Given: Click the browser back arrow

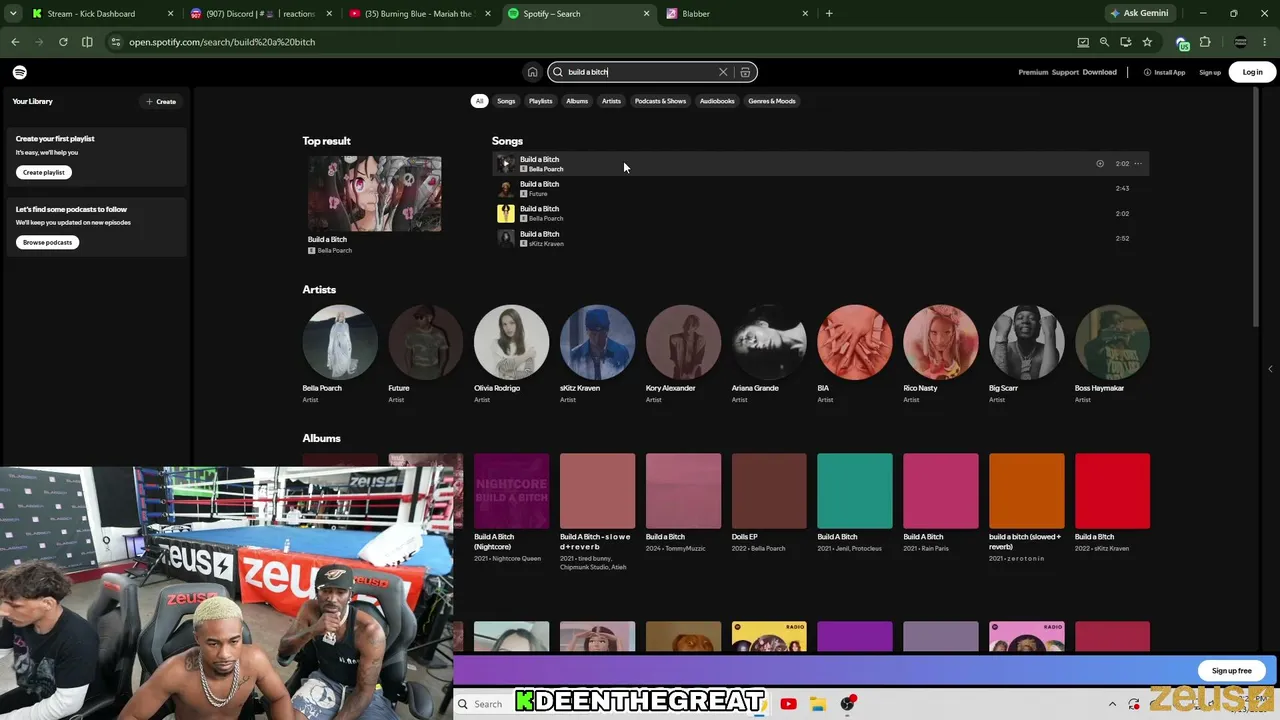Looking at the screenshot, I should click(x=15, y=42).
